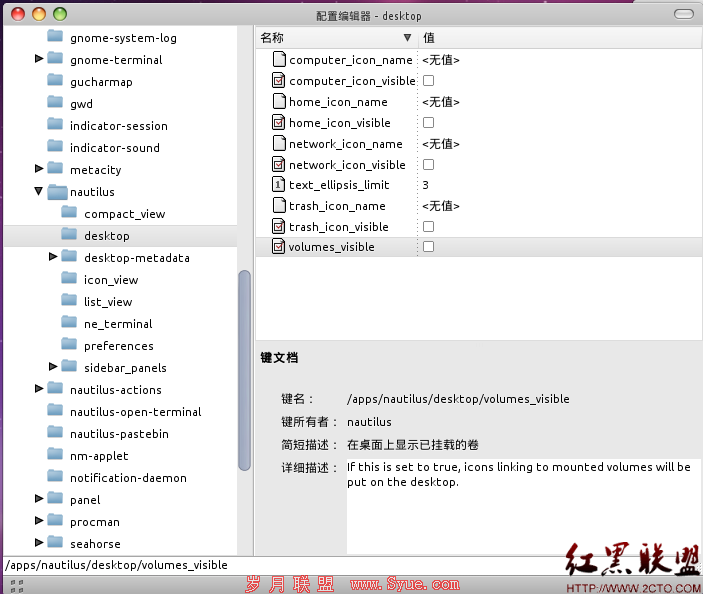703x594 pixels.
Task: Click the indicator-sound folder icon
Action: [x=55, y=147]
